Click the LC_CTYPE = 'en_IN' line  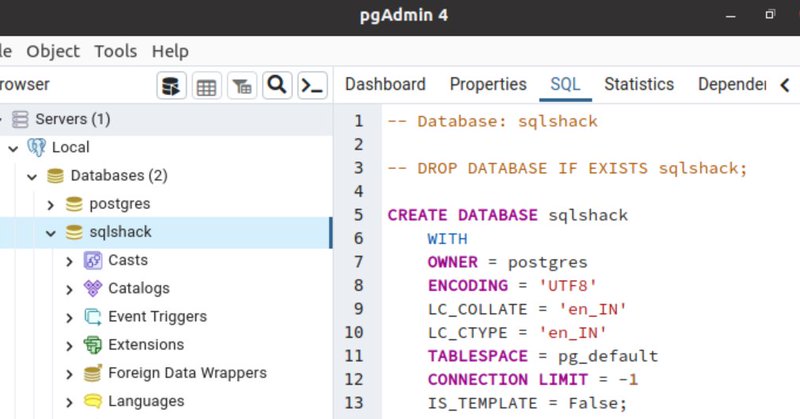[517, 333]
